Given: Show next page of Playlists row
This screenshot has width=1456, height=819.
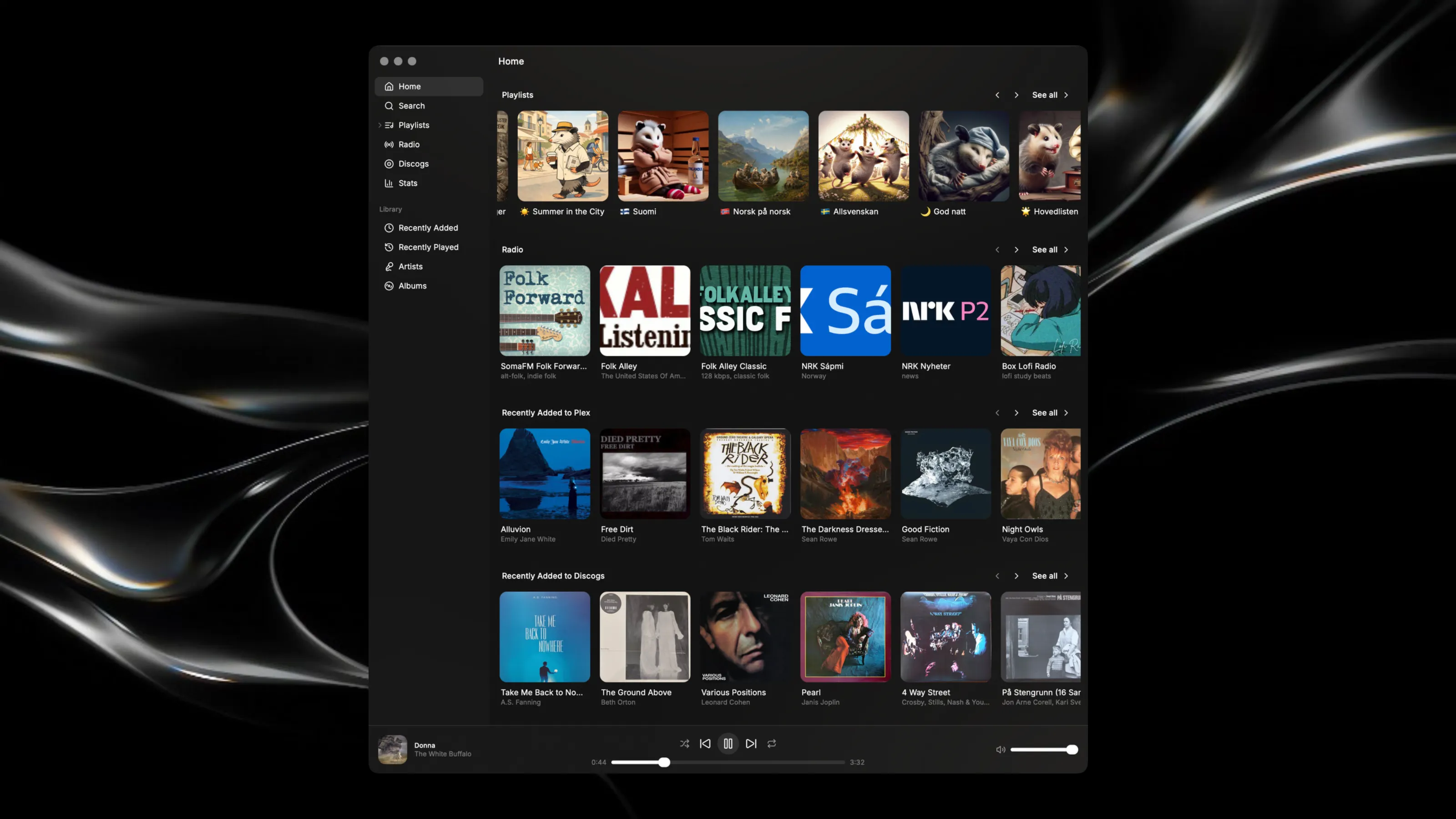Looking at the screenshot, I should [1016, 95].
